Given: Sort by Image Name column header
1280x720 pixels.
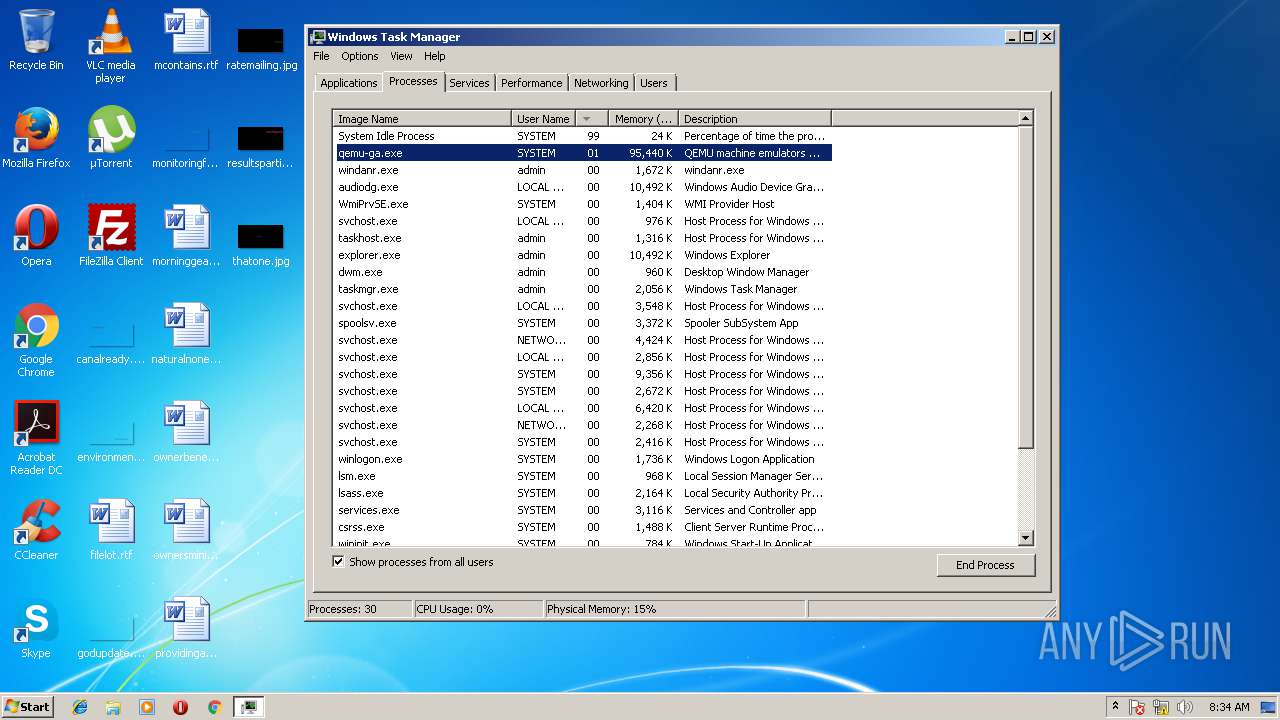Looking at the screenshot, I should click(421, 119).
